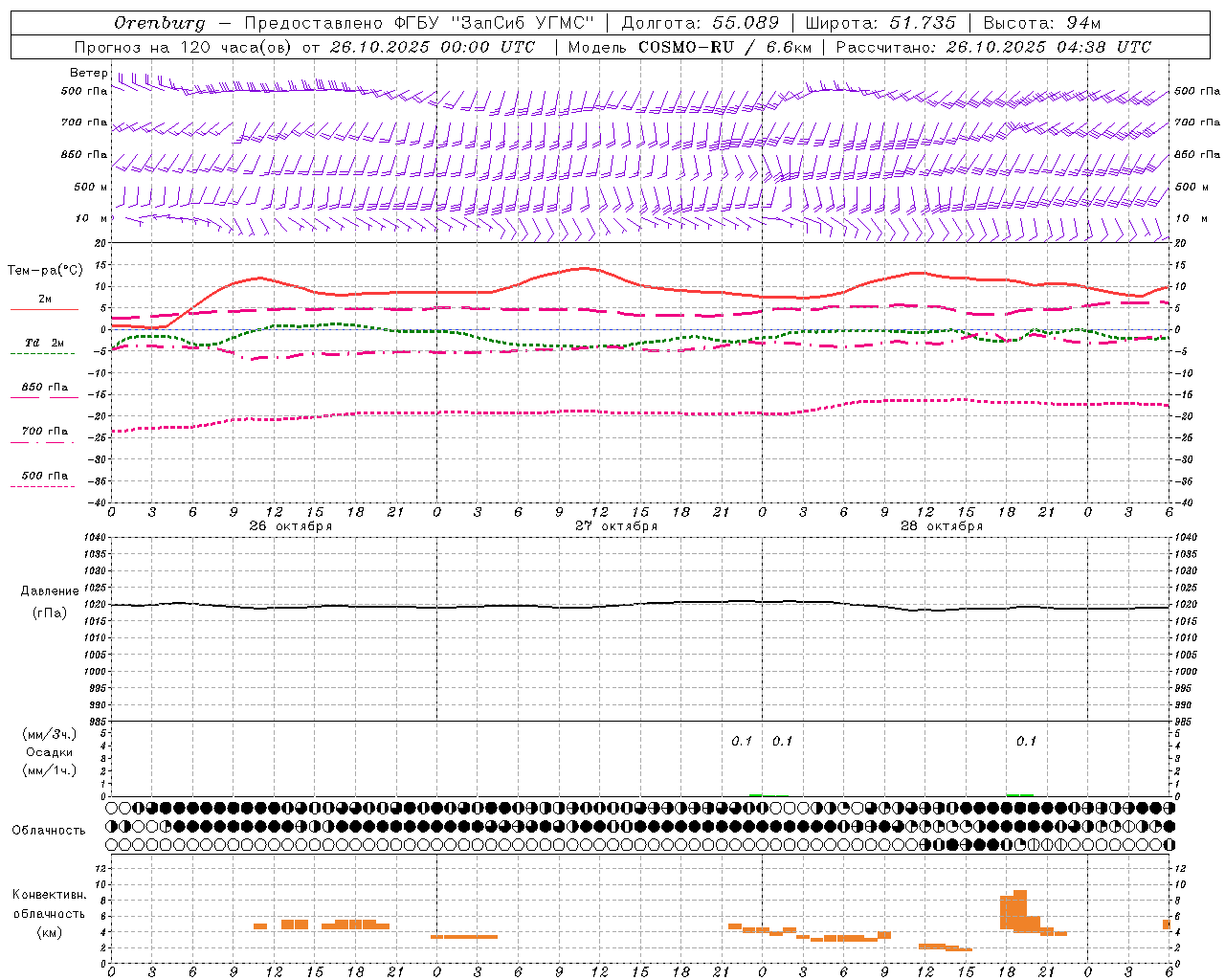Click the 'Конвективн.' convective cloud label

[50, 895]
